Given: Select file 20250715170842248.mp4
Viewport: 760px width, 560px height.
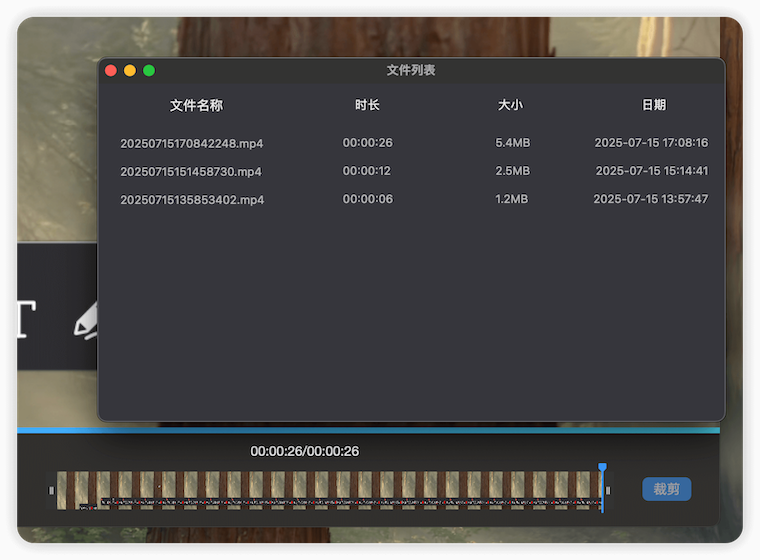Looking at the screenshot, I should pyautogui.click(x=192, y=143).
